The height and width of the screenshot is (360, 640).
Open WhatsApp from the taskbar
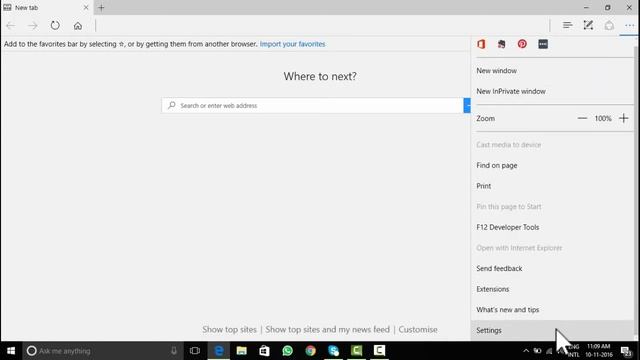pos(287,351)
